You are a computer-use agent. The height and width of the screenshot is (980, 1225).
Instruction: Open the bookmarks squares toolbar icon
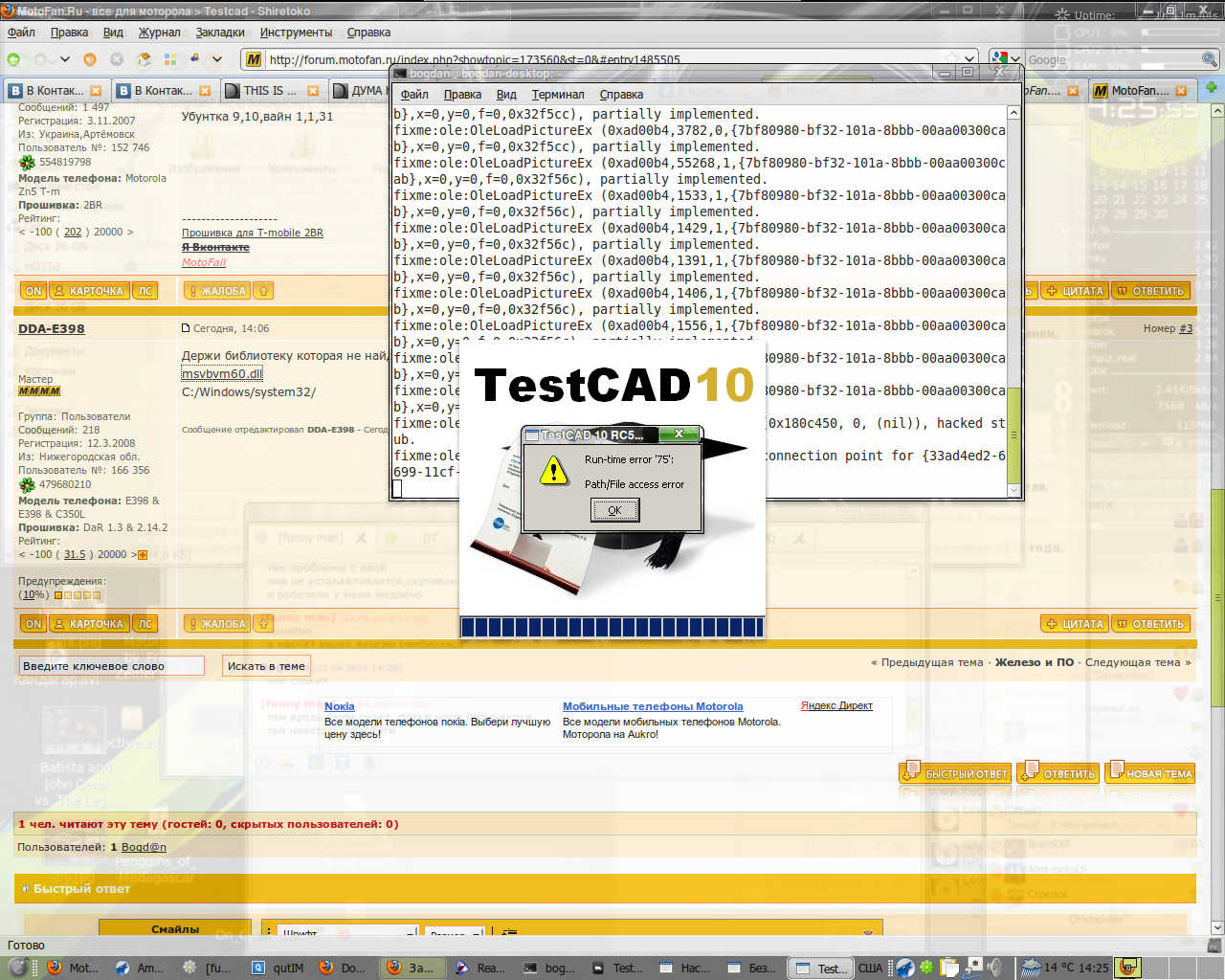pyautogui.click(x=170, y=59)
